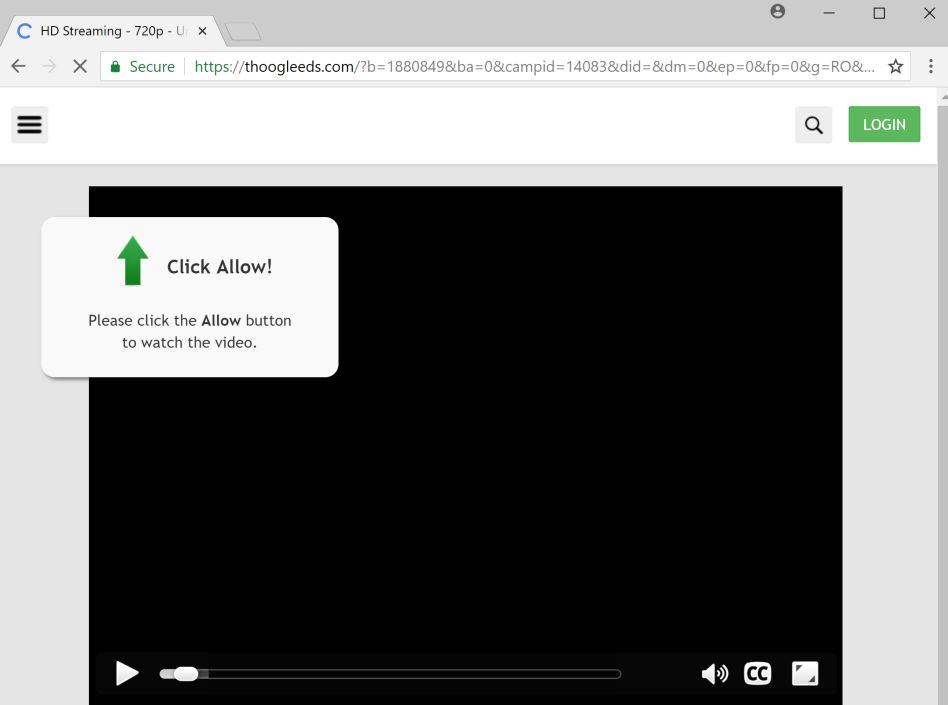Bookmark the page with the star icon
The width and height of the screenshot is (948, 705).
tap(895, 66)
